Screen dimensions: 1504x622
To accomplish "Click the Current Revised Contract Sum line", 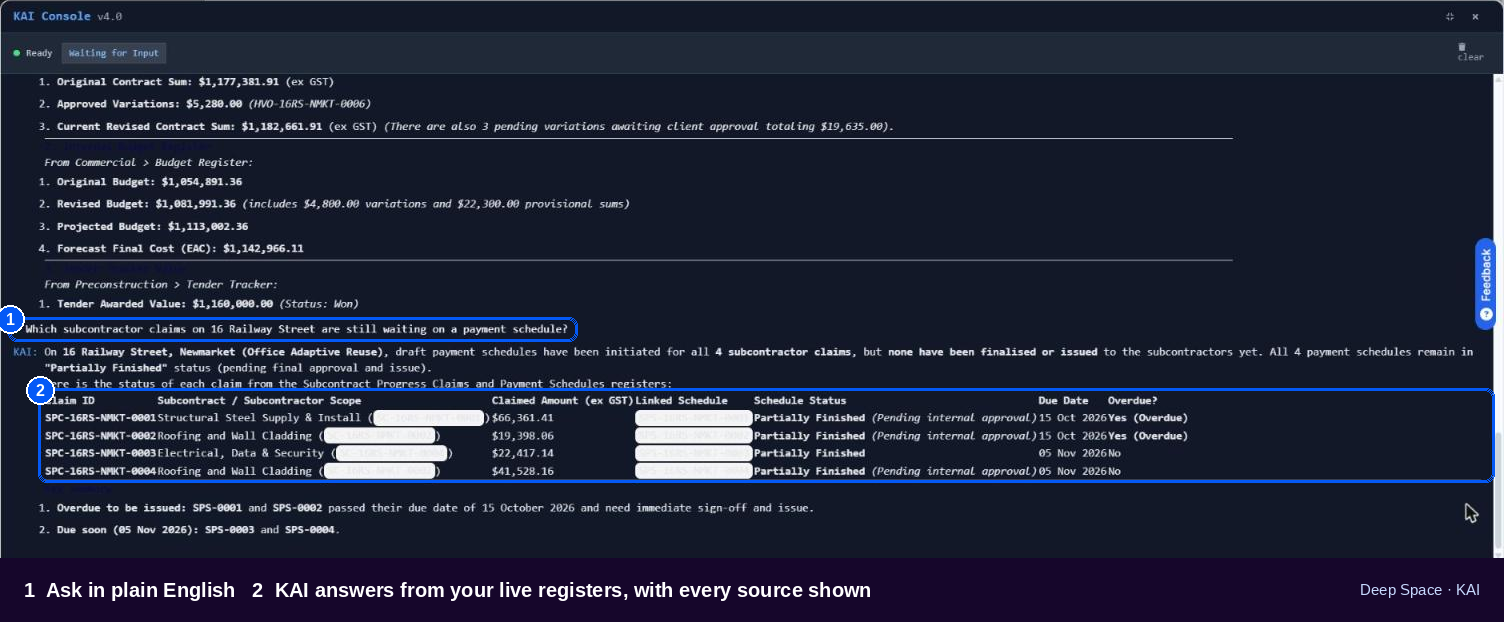I will (x=466, y=127).
